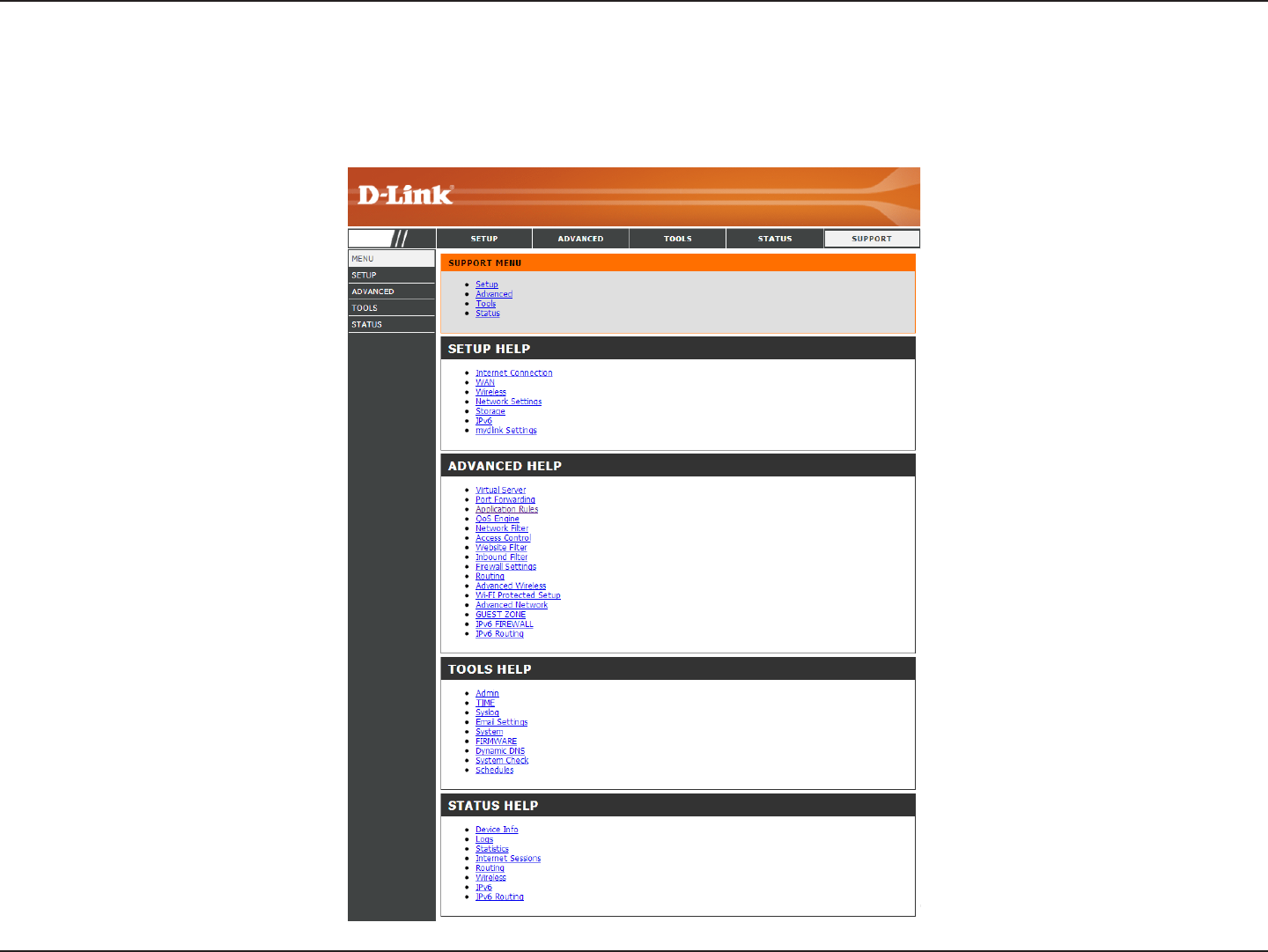
Task: Open the STATUS top navigation tab
Action: pyautogui.click(x=775, y=239)
